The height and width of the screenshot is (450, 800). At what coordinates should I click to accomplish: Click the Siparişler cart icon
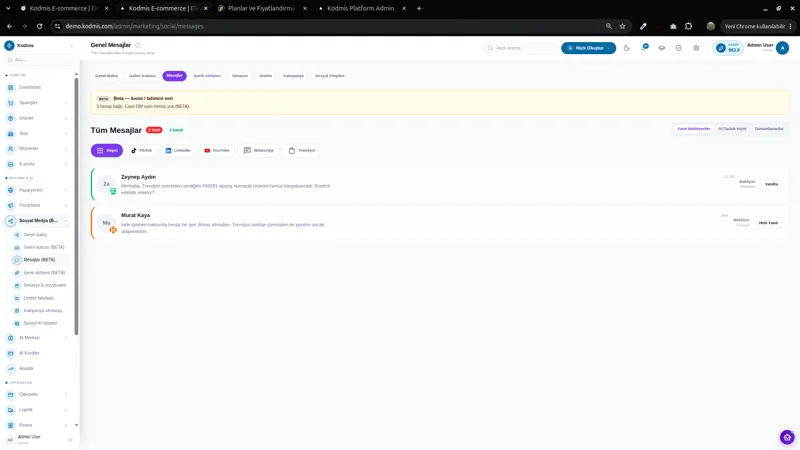[x=11, y=103]
